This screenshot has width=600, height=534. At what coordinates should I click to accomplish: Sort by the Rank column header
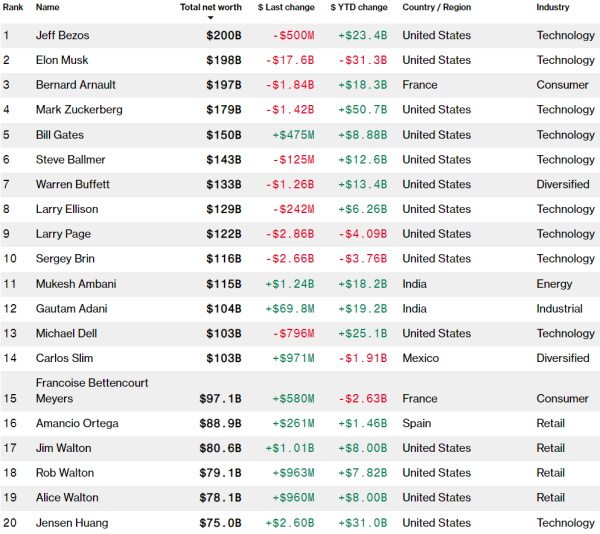[x=13, y=7]
